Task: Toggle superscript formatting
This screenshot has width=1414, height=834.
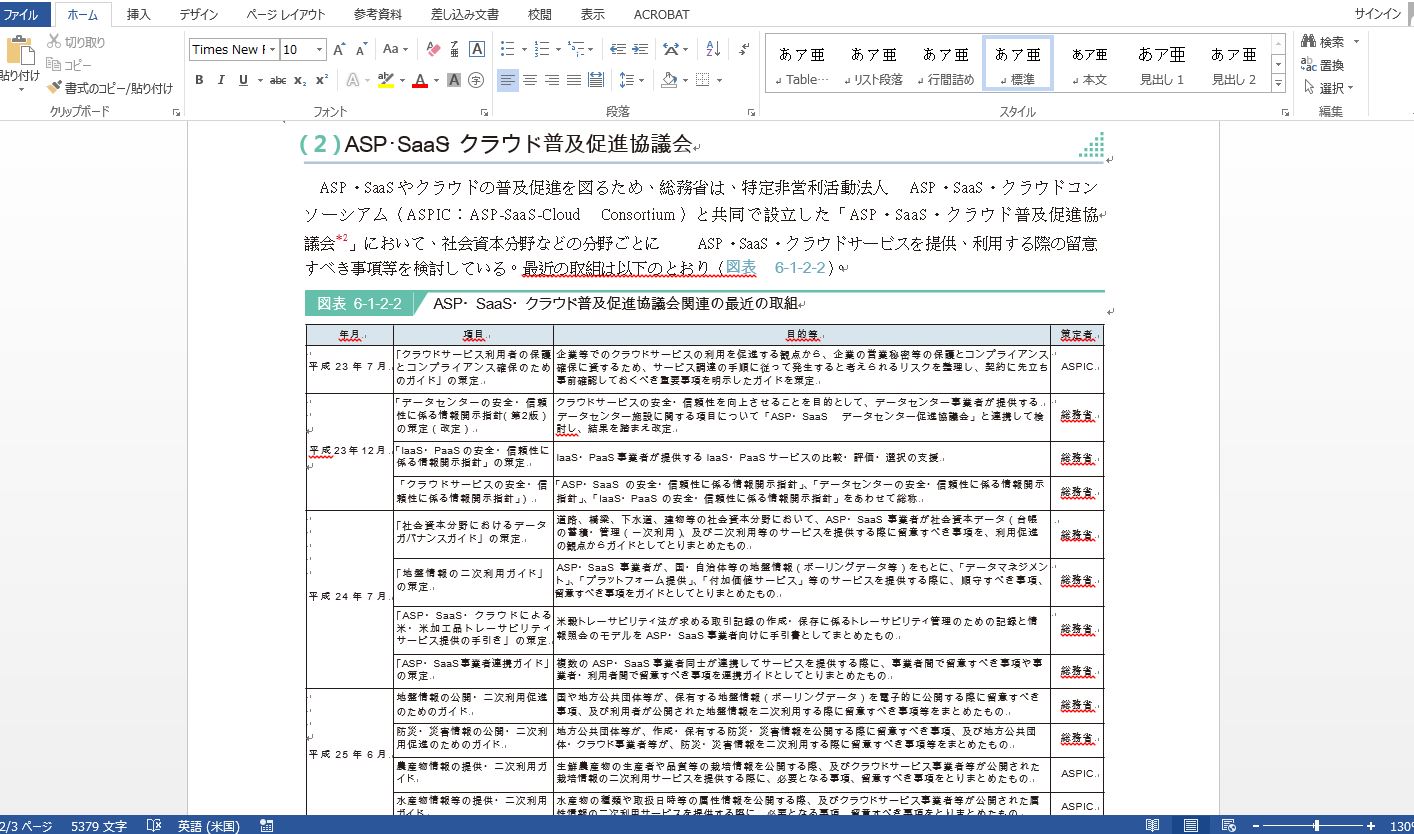Action: point(321,80)
